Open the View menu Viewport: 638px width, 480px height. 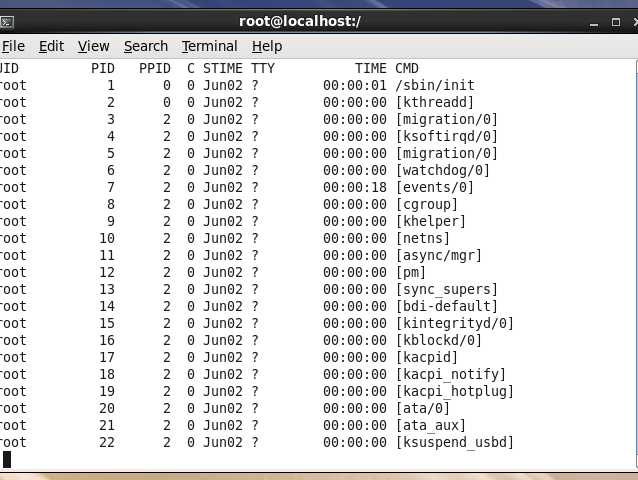pos(94,46)
